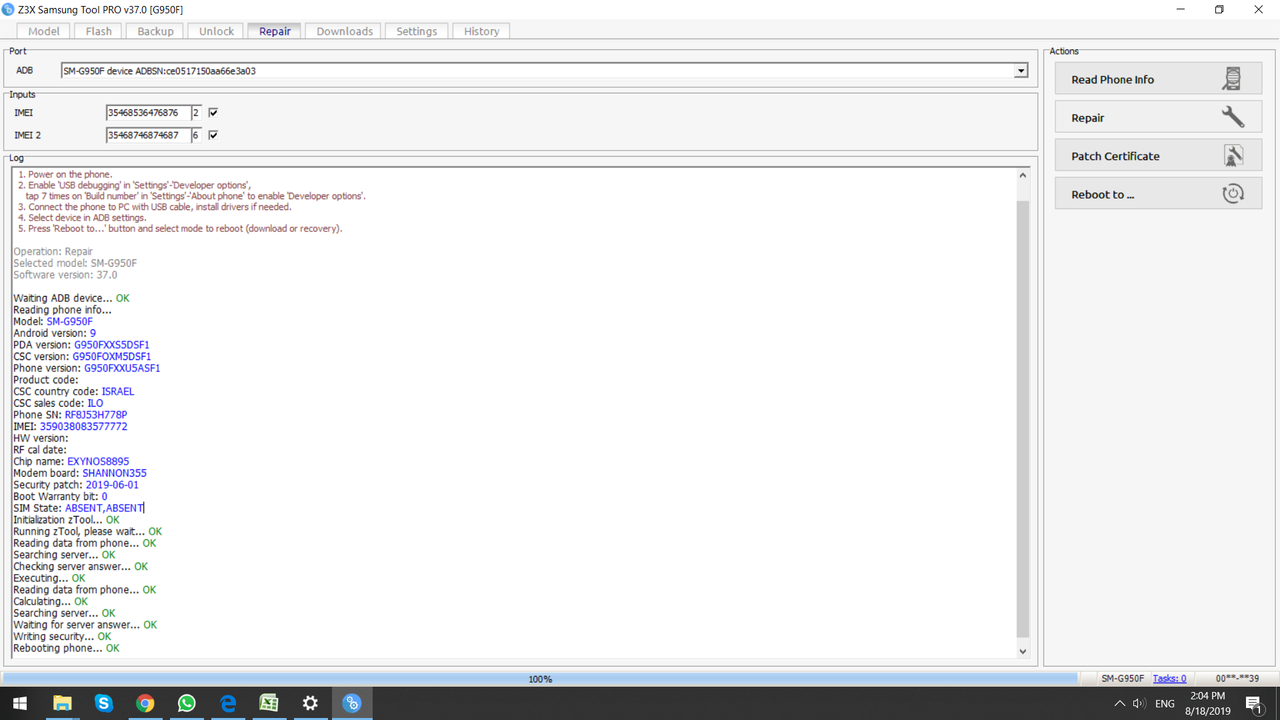Click the SM-G950F status bar label
1280x720 pixels.
coord(1122,678)
